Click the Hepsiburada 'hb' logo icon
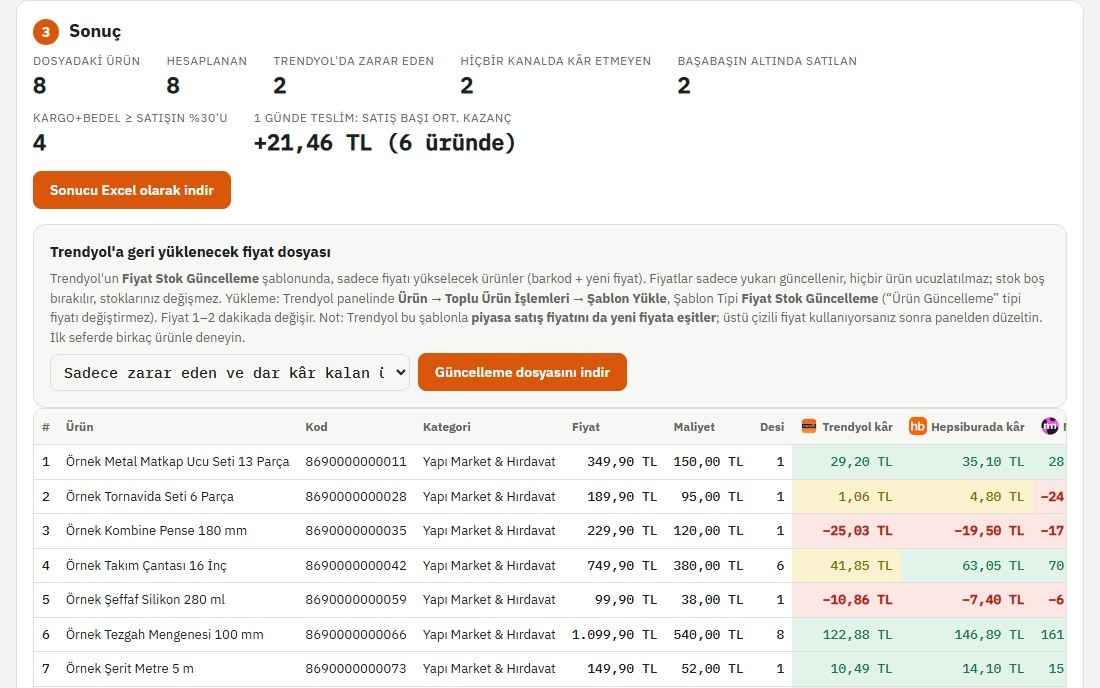Screen dimensions: 1100x688 tap(918, 426)
